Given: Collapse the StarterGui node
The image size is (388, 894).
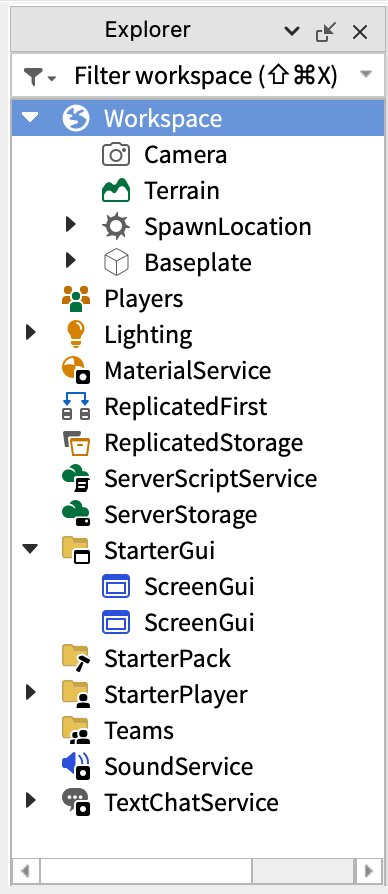Looking at the screenshot, I should click(x=30, y=550).
